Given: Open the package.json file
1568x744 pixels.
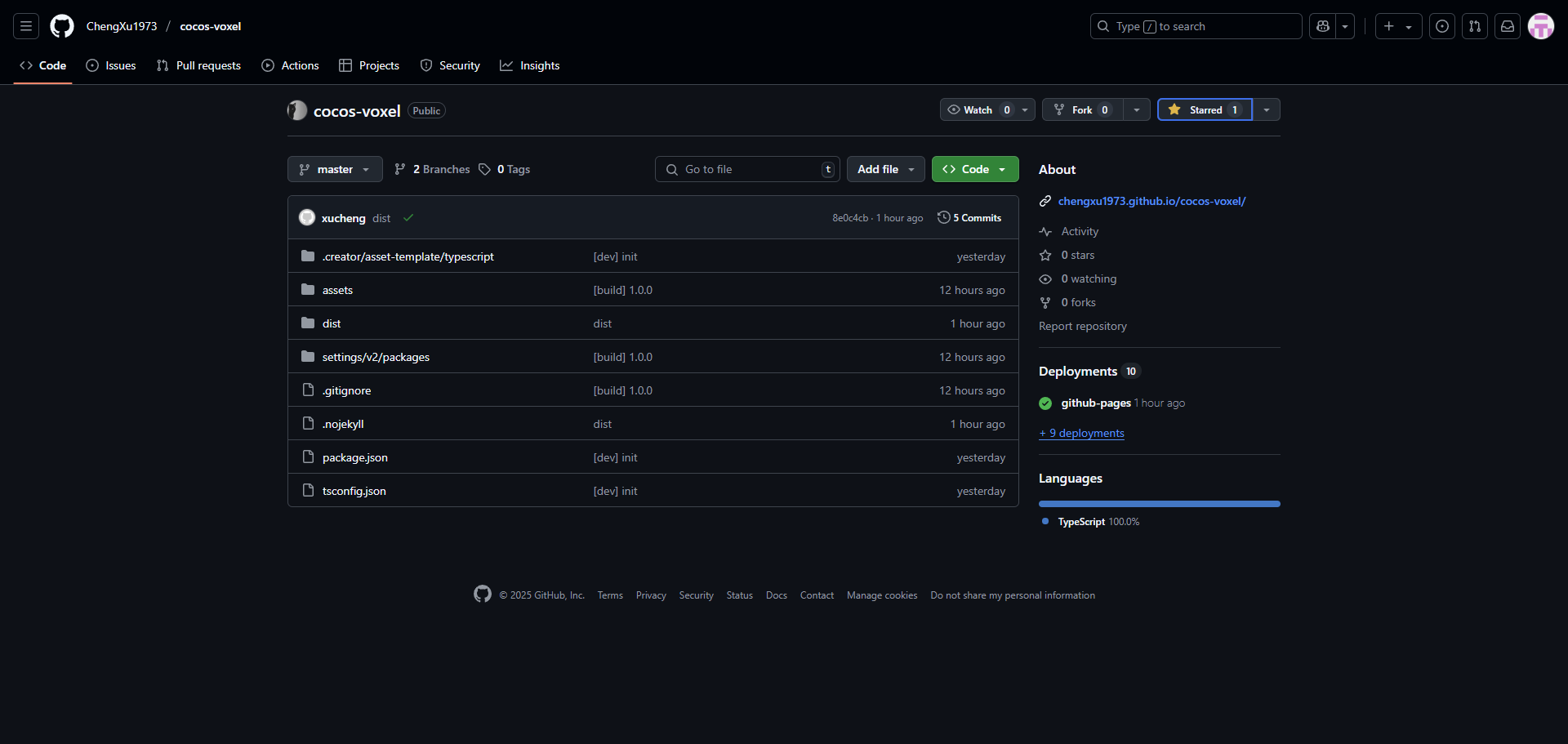Looking at the screenshot, I should (355, 457).
